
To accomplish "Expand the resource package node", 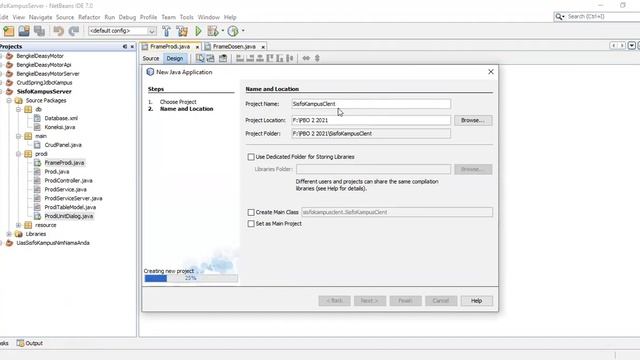I will pos(18,225).
